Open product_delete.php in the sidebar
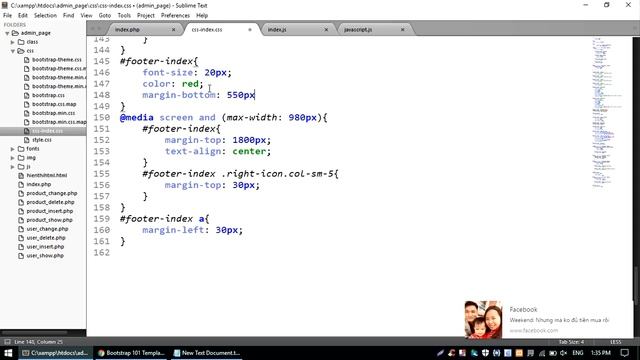The image size is (640, 360). (50, 202)
